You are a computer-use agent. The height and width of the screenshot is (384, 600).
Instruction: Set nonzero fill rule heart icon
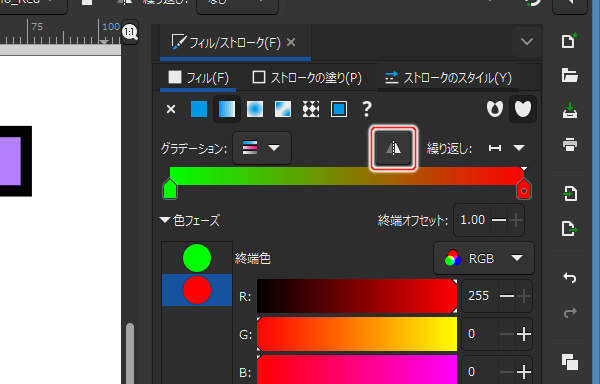tap(523, 109)
